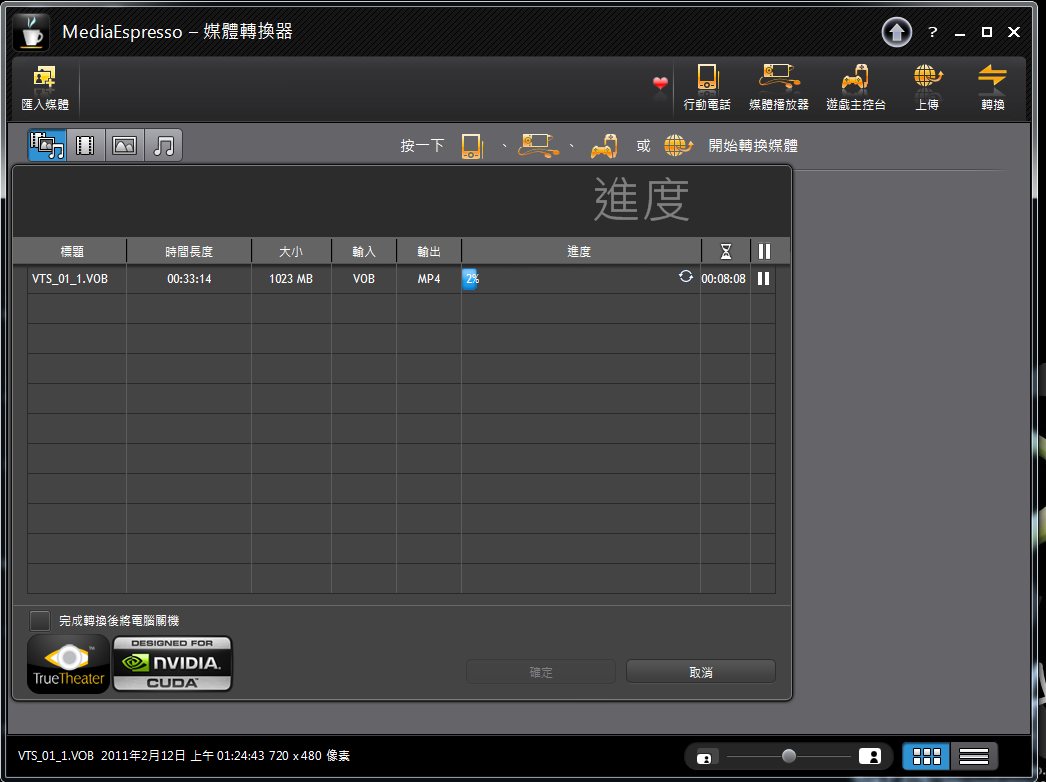Select the Mobile Phone (行動電話) device icon
The width and height of the screenshot is (1046, 782).
tap(706, 87)
